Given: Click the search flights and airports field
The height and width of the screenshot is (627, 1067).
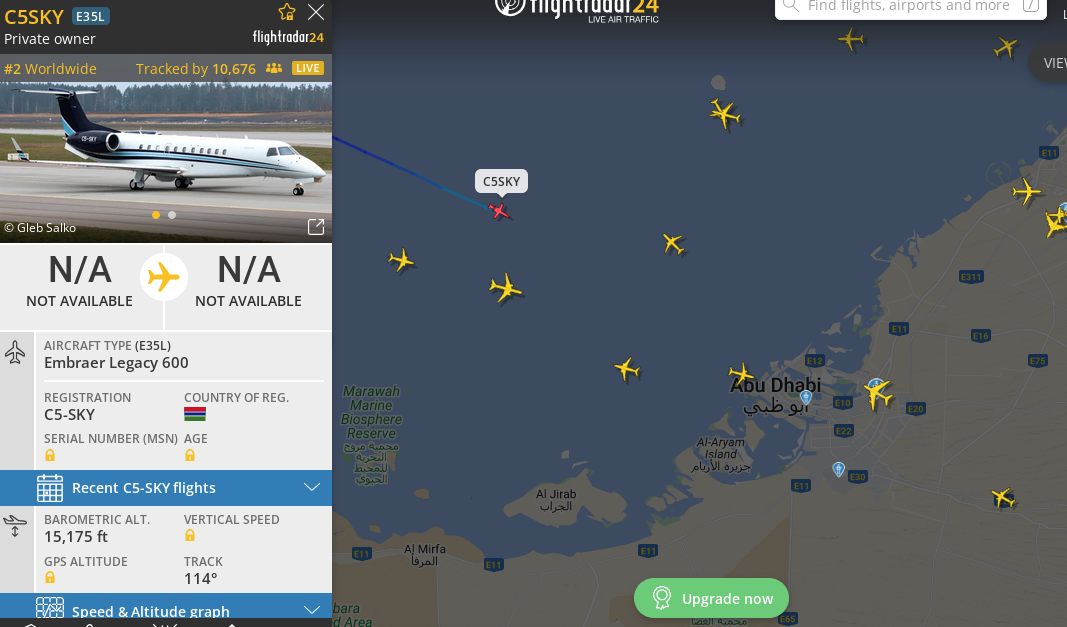Looking at the screenshot, I should pos(910,7).
